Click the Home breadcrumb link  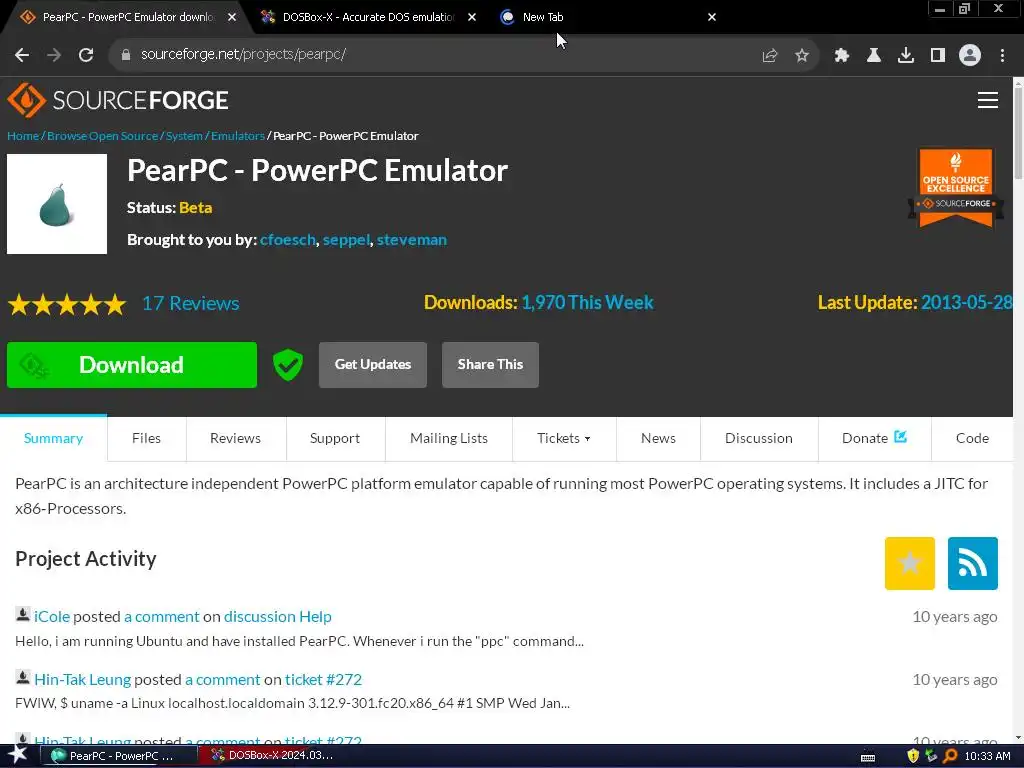coord(23,136)
